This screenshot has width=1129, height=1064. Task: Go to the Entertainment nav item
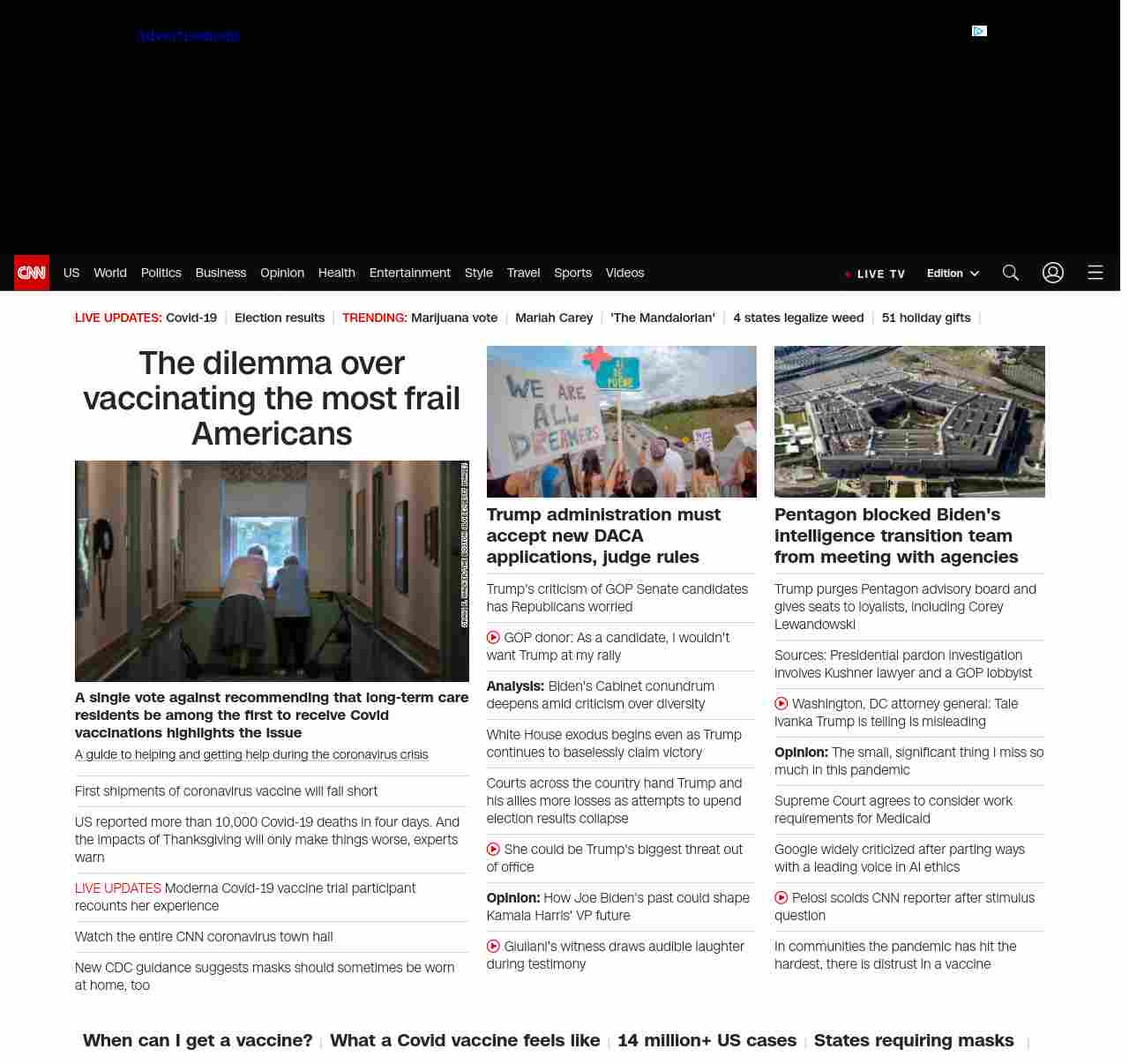click(409, 273)
